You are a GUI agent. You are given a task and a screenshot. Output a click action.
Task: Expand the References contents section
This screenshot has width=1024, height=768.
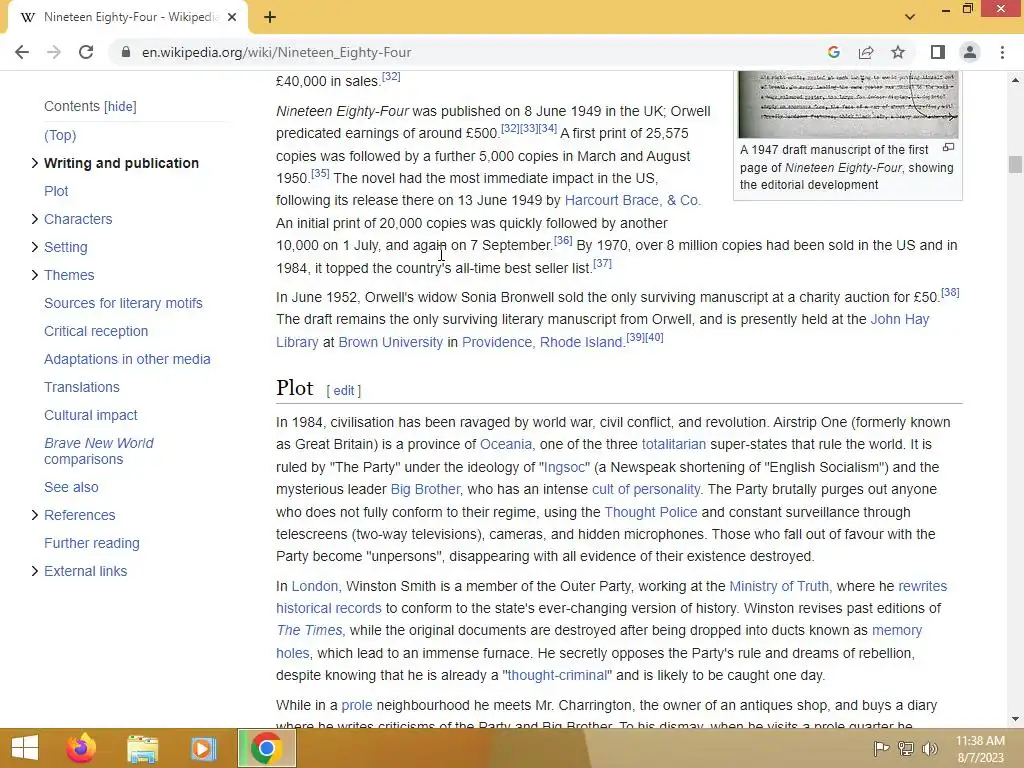(x=35, y=515)
